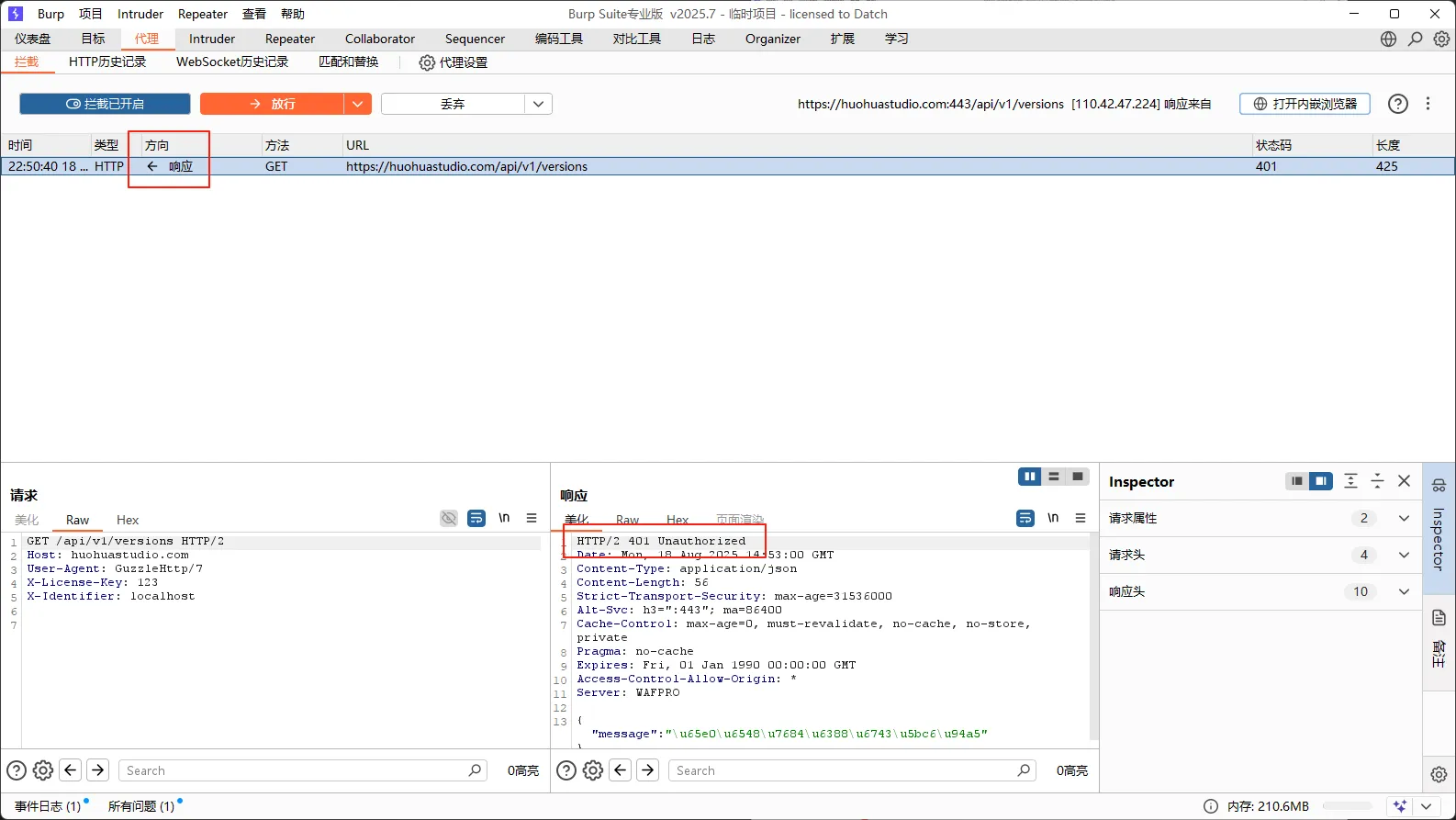1456x820 pixels.
Task: Open the 丢弃 drop dropdown
Action: [x=538, y=104]
